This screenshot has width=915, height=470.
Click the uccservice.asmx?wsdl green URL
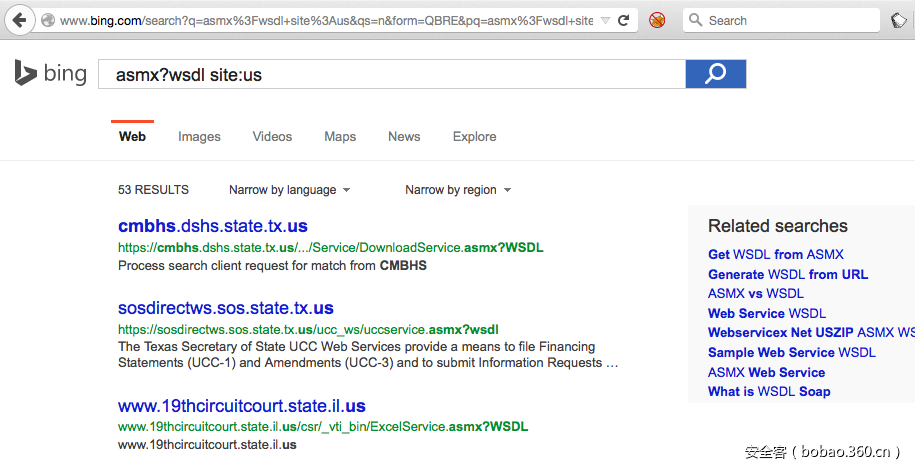click(308, 329)
